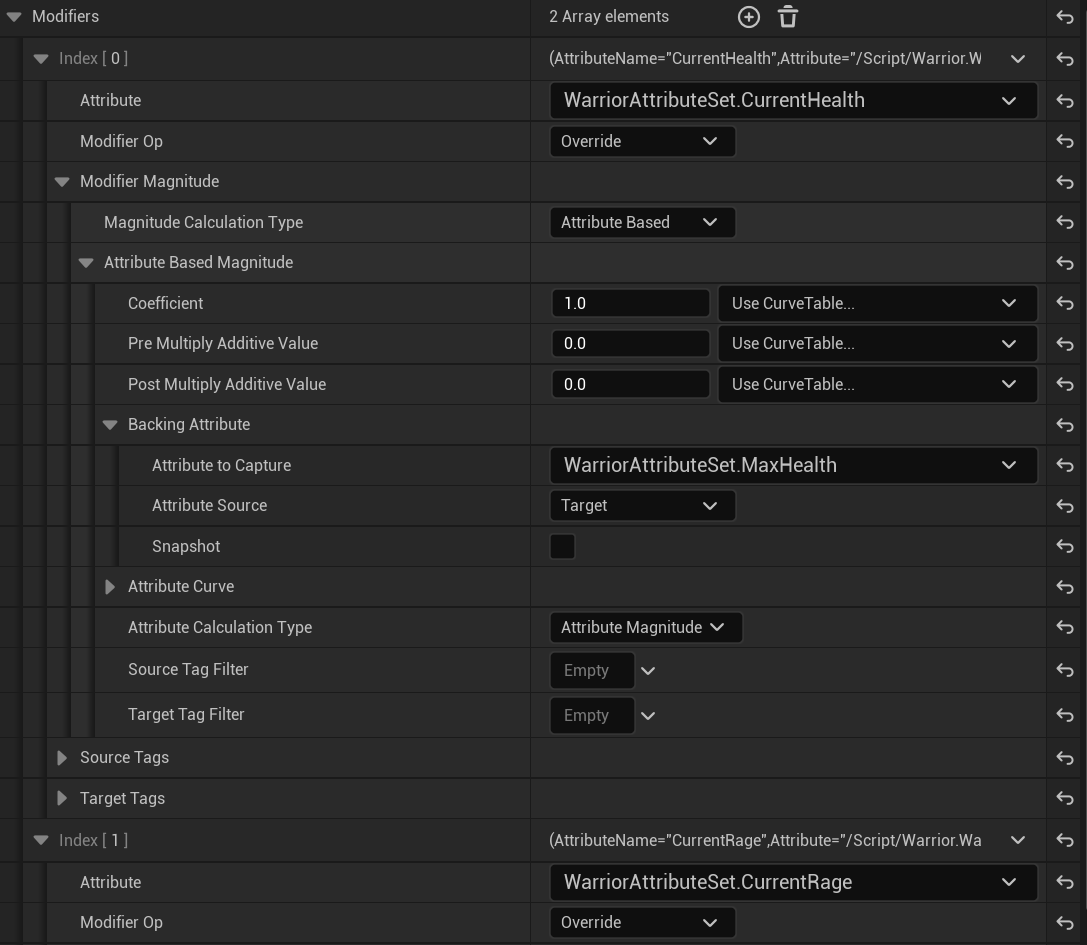Enable the Snapshot checkbox

[x=563, y=546]
